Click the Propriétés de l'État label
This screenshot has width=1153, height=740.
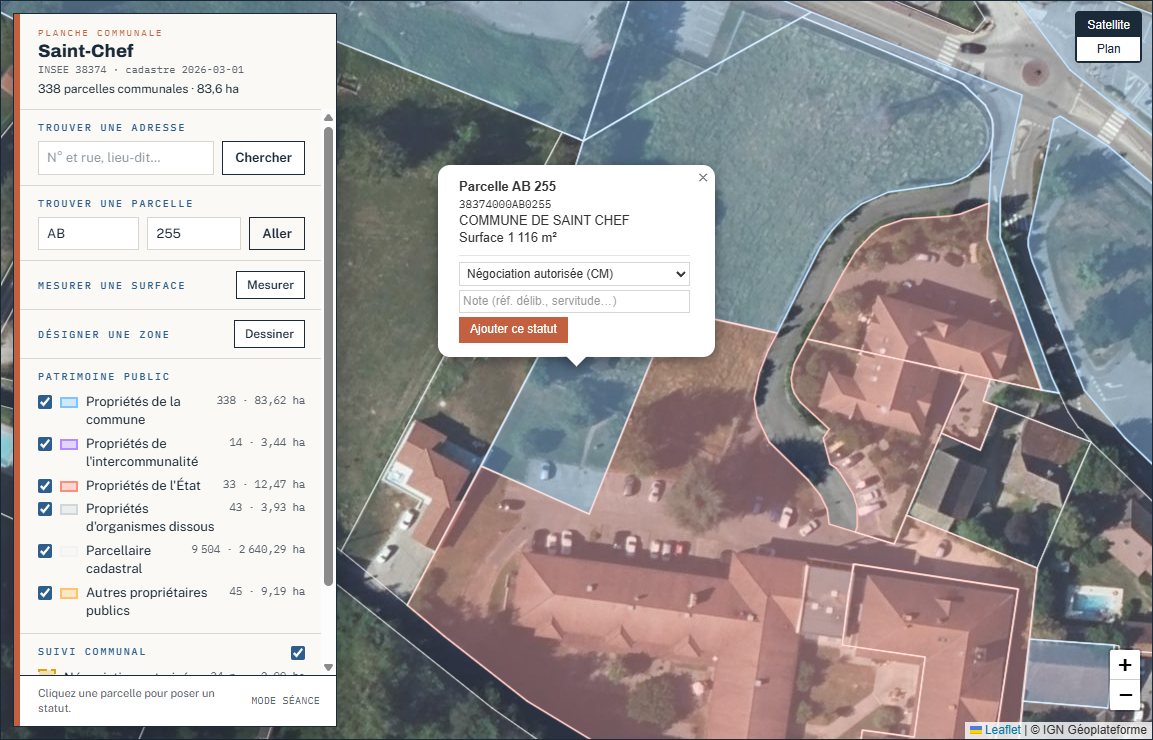pos(143,485)
